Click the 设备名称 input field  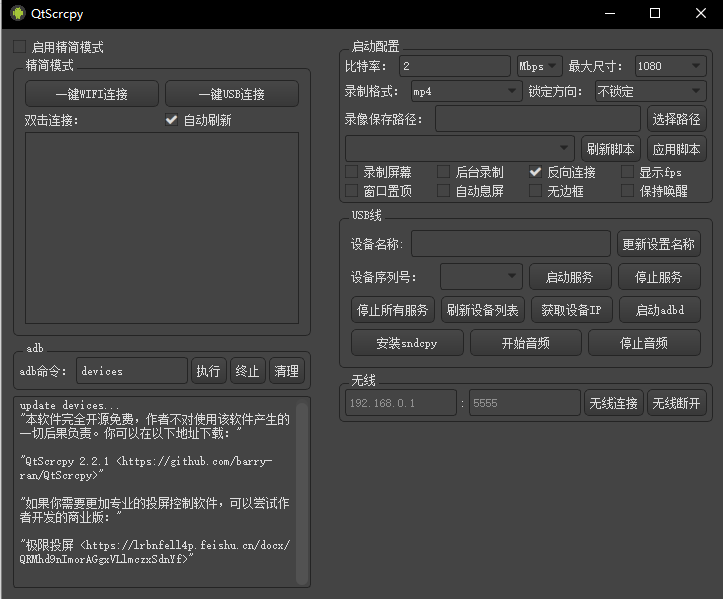pyautogui.click(x=511, y=243)
